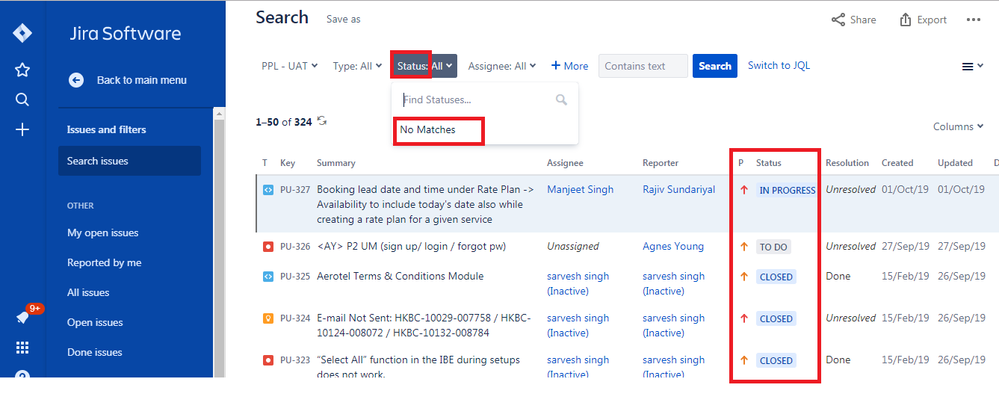Click the bug icon for PU-323
Screen dimensions: 999x403
click(268, 360)
